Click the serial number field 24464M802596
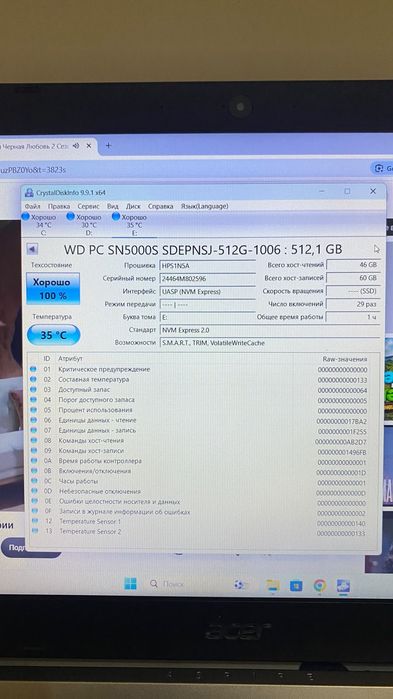This screenshot has height=699, width=393. pos(208,278)
